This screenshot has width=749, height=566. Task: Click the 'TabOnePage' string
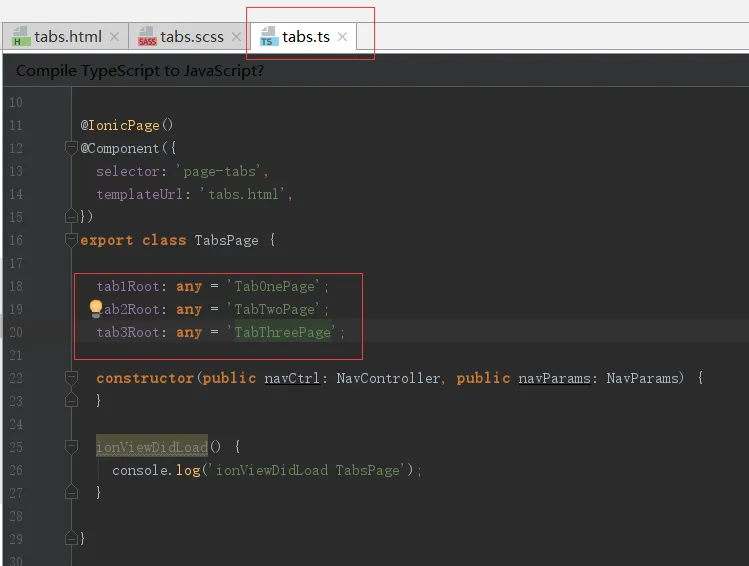(274, 286)
